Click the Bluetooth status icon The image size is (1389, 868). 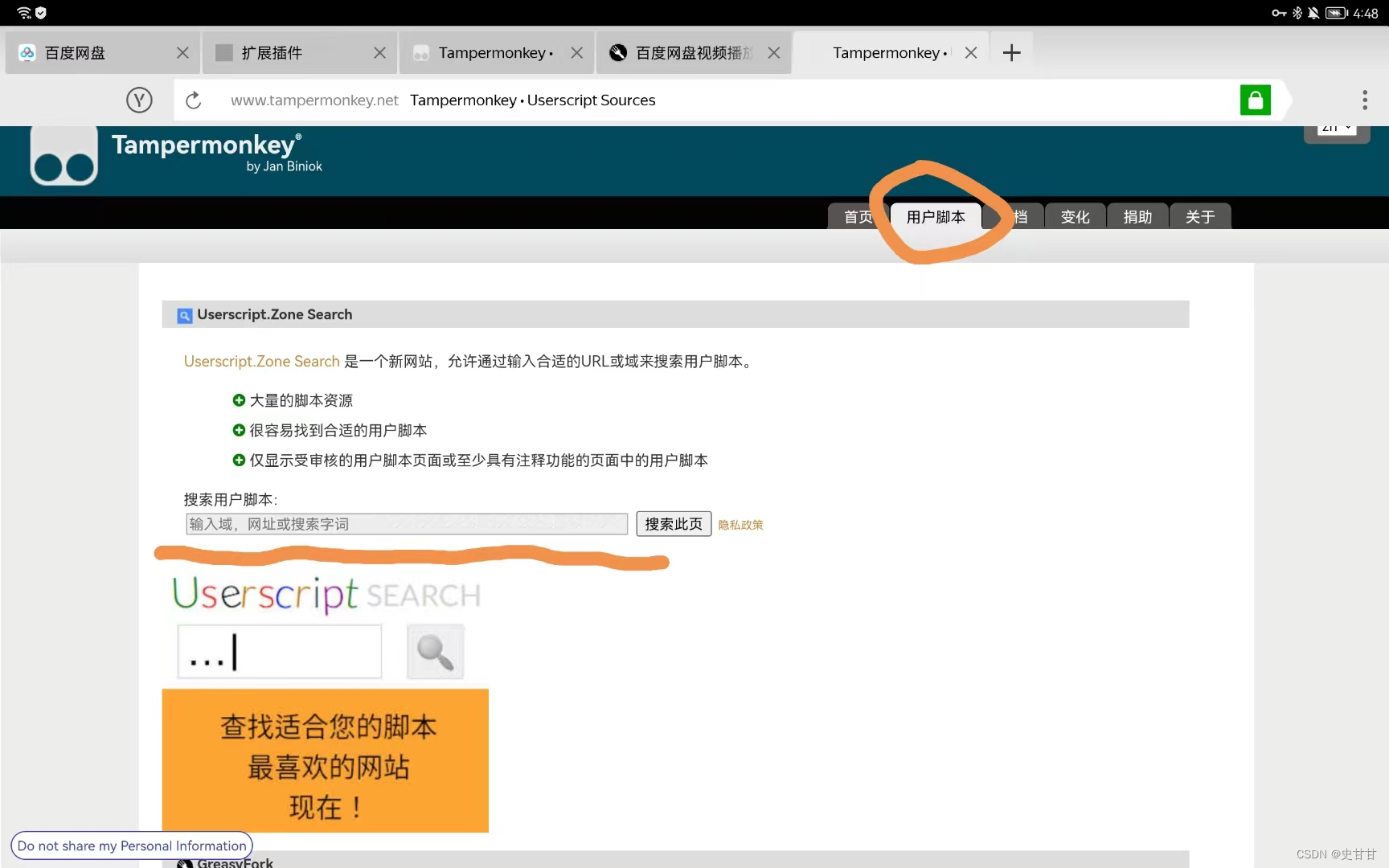point(1297,13)
